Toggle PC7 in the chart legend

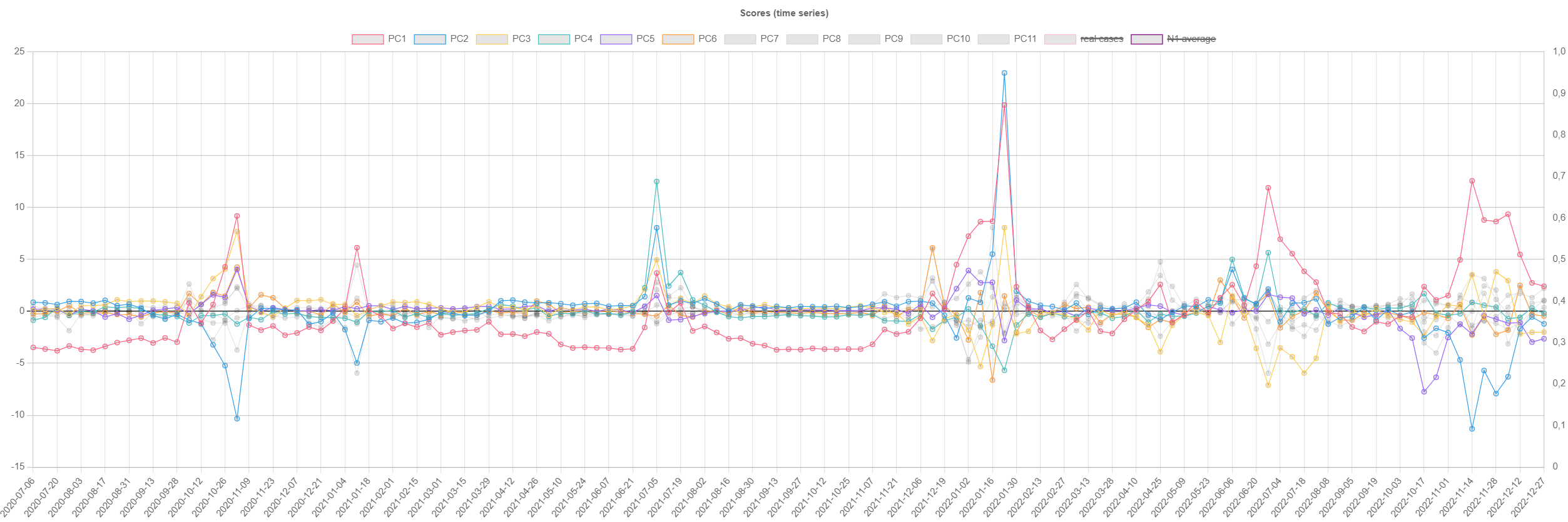pyautogui.click(x=769, y=39)
